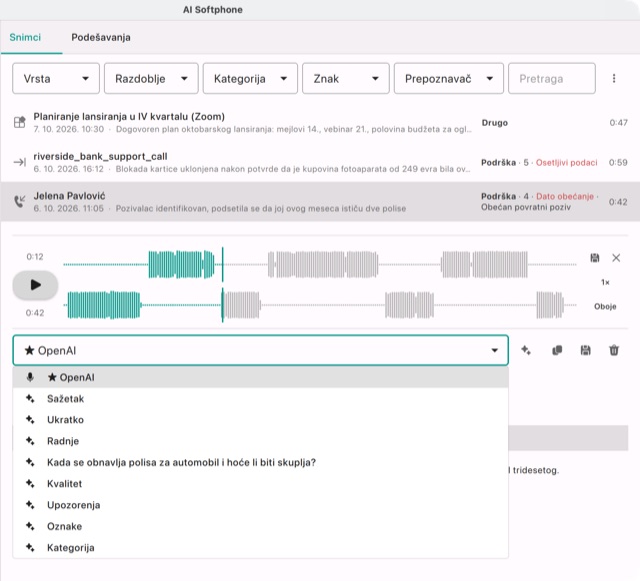Click the sparkle icon beside Kvalitet
Image resolution: width=640 pixels, height=581 pixels.
pyautogui.click(x=30, y=483)
